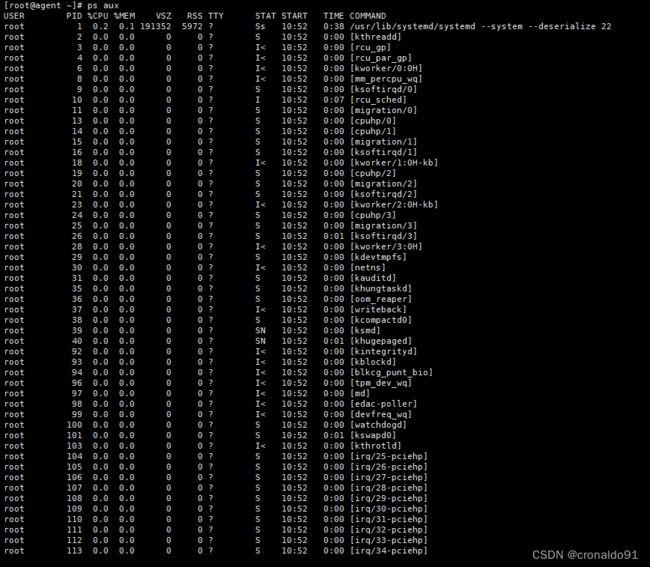Select the START column header

coord(294,16)
